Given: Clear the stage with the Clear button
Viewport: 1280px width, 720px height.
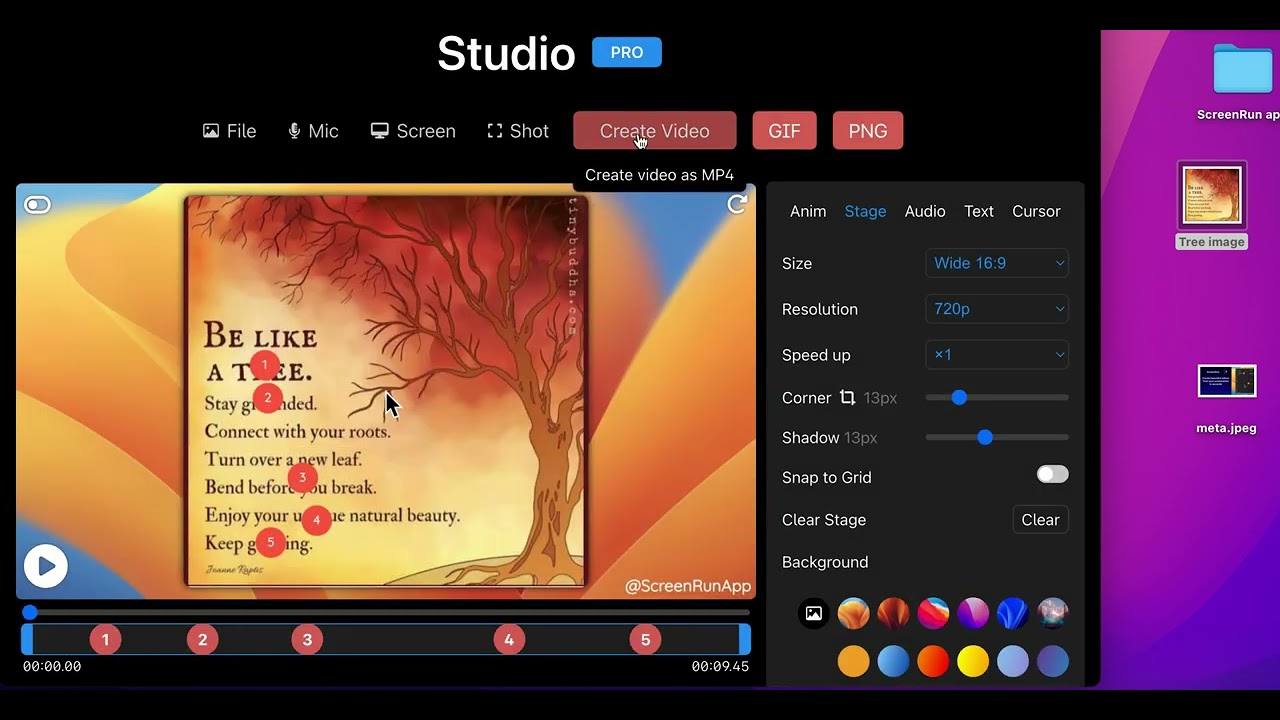Looking at the screenshot, I should (x=1040, y=520).
